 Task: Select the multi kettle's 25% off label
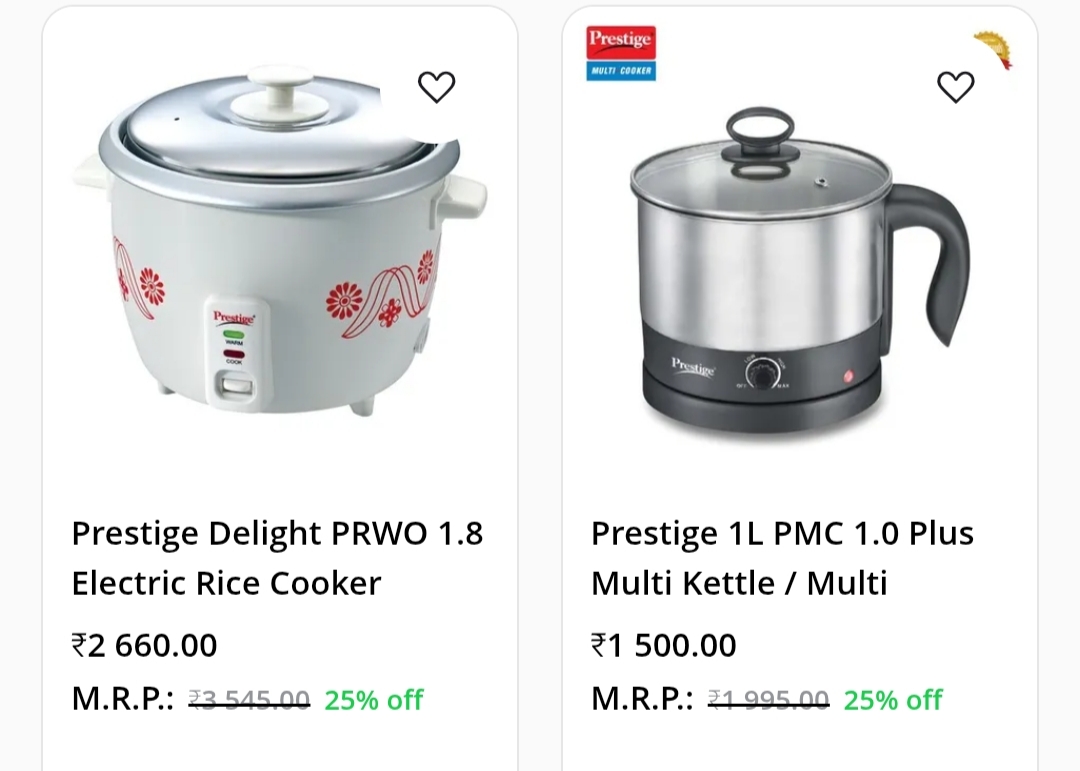click(x=893, y=699)
